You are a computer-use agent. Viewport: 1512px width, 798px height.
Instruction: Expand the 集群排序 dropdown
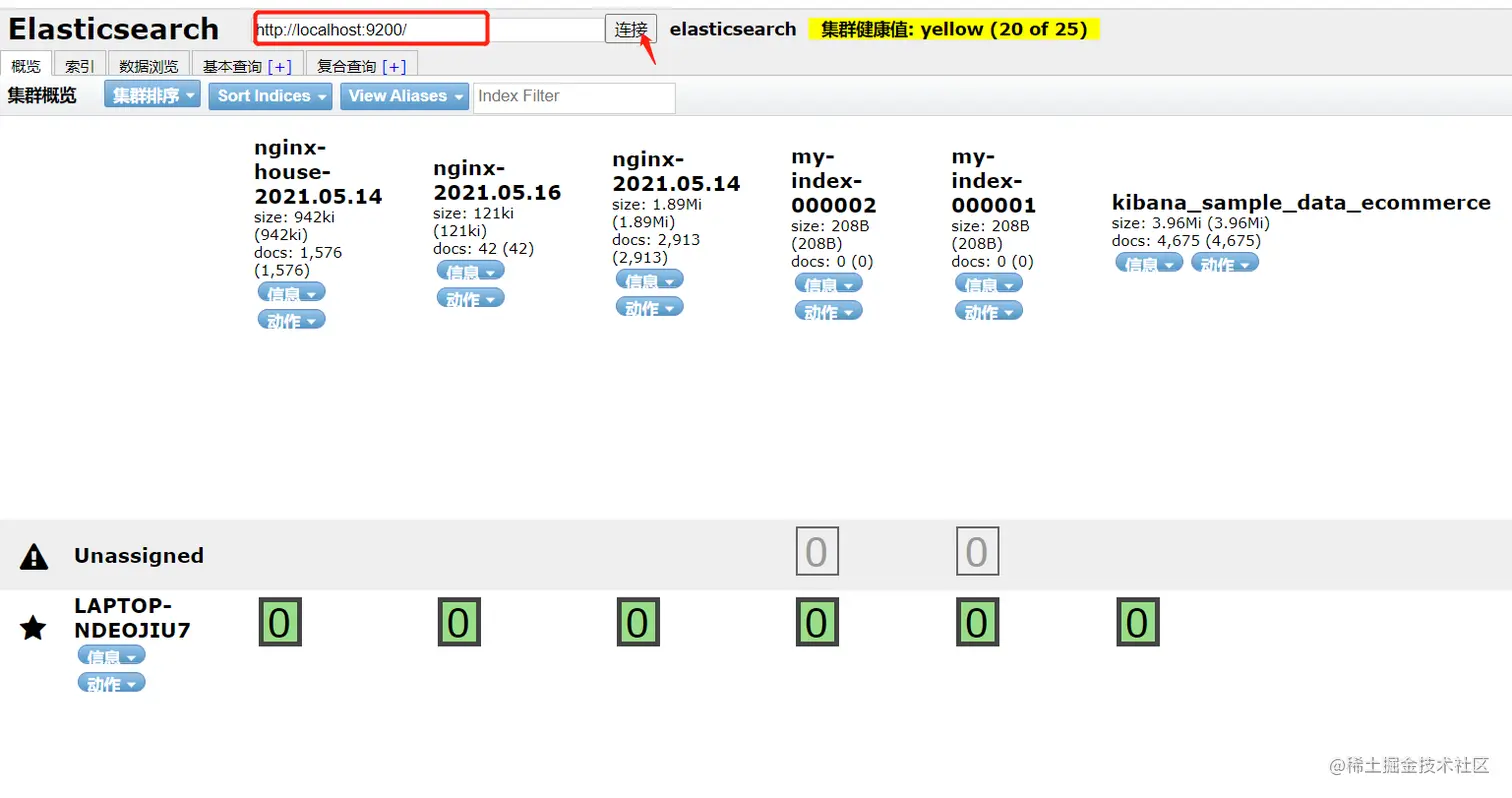152,96
